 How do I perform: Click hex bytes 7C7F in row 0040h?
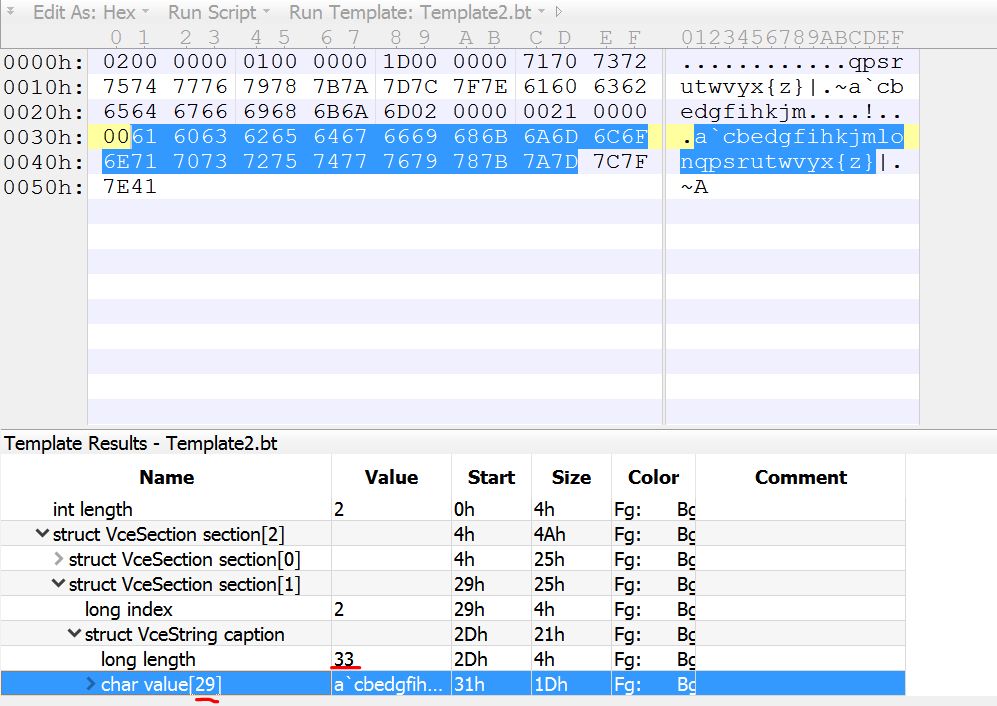tap(619, 162)
